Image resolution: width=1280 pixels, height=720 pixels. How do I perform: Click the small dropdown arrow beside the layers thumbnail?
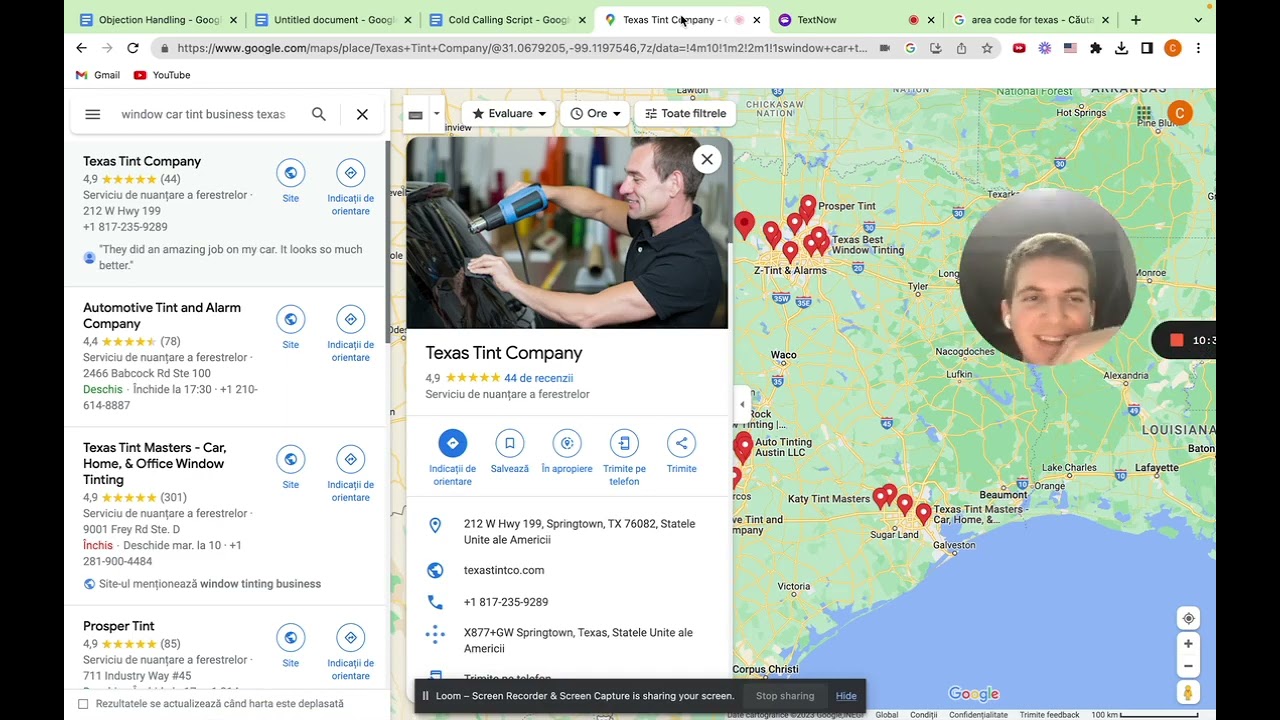[x=436, y=114]
